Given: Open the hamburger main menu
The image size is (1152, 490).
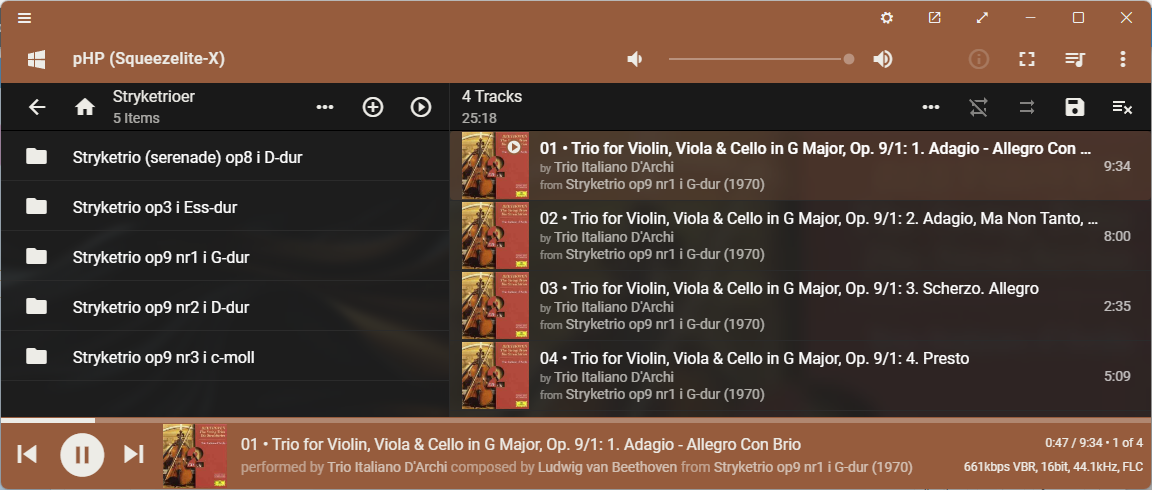Looking at the screenshot, I should [x=25, y=18].
